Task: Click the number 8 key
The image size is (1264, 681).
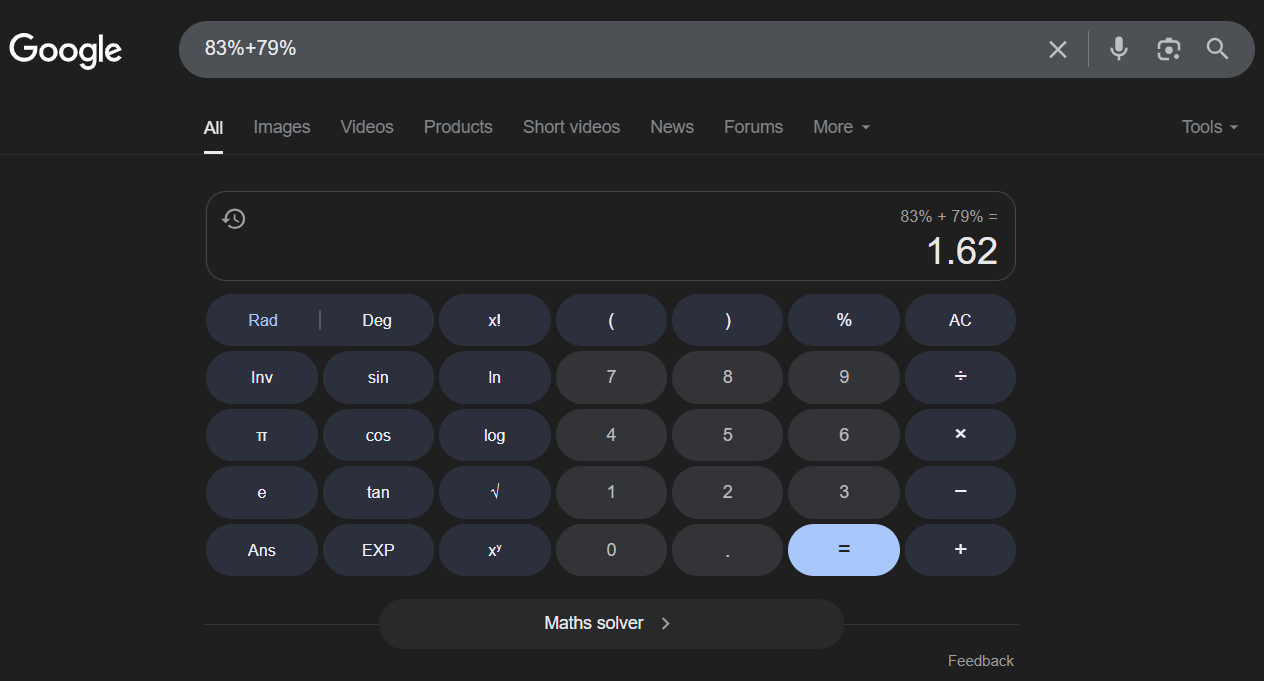Action: coord(728,378)
